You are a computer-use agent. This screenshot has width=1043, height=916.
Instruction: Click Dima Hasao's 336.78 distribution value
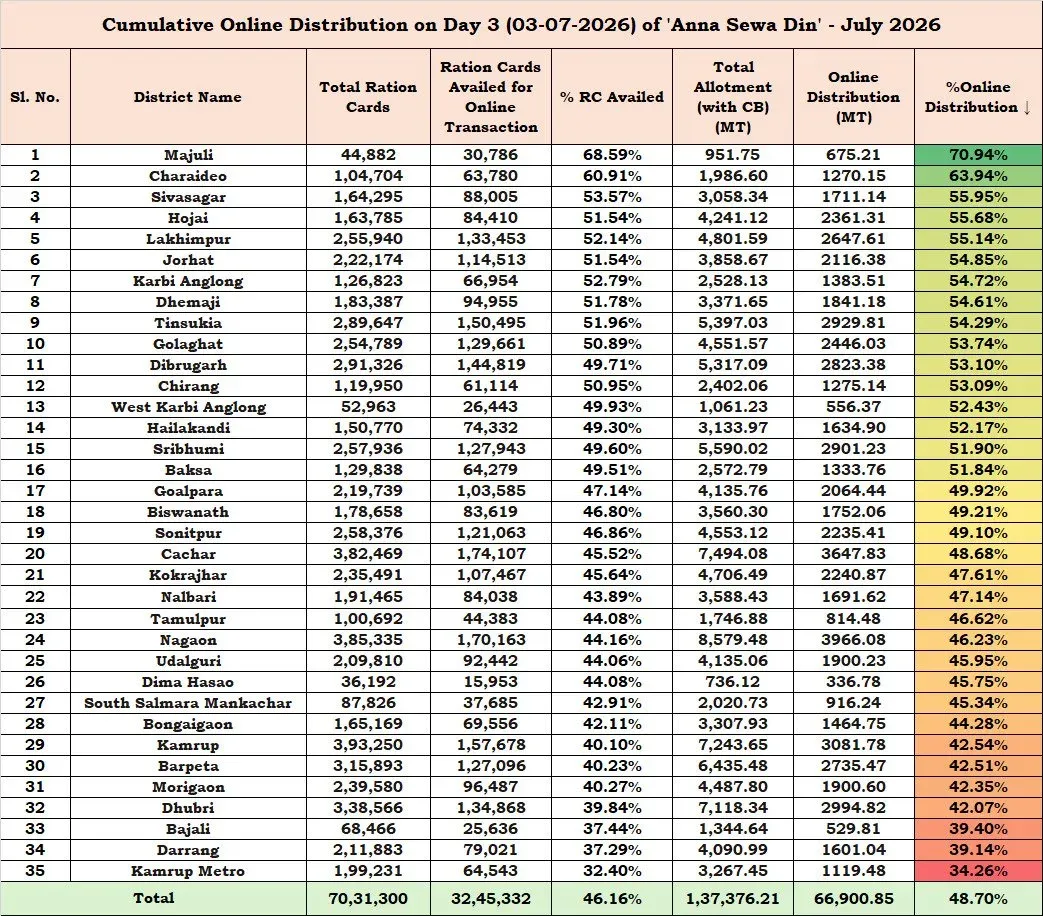tap(853, 682)
